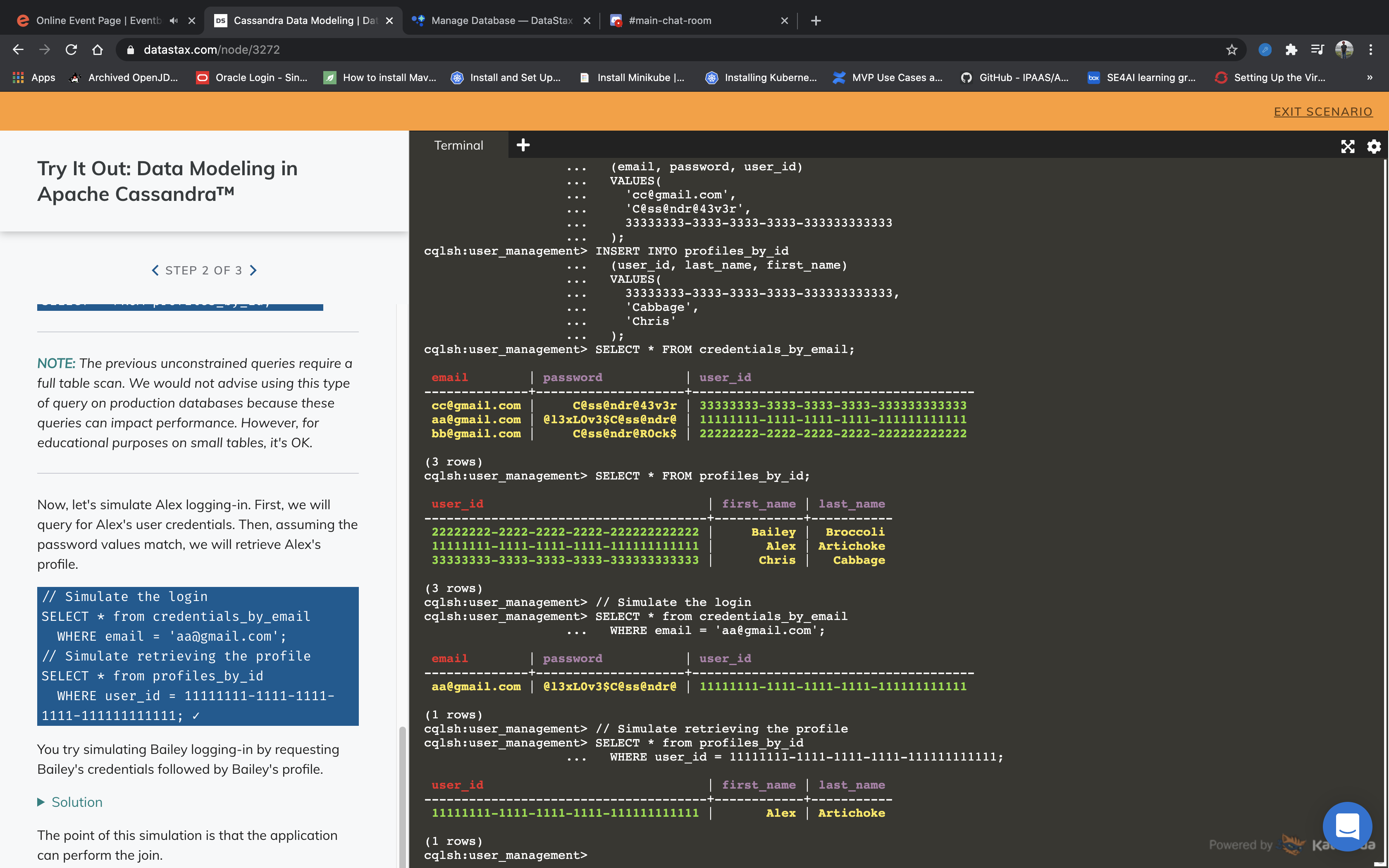Expand the Solution section
This screenshot has width=1389, height=868.
pos(70,802)
